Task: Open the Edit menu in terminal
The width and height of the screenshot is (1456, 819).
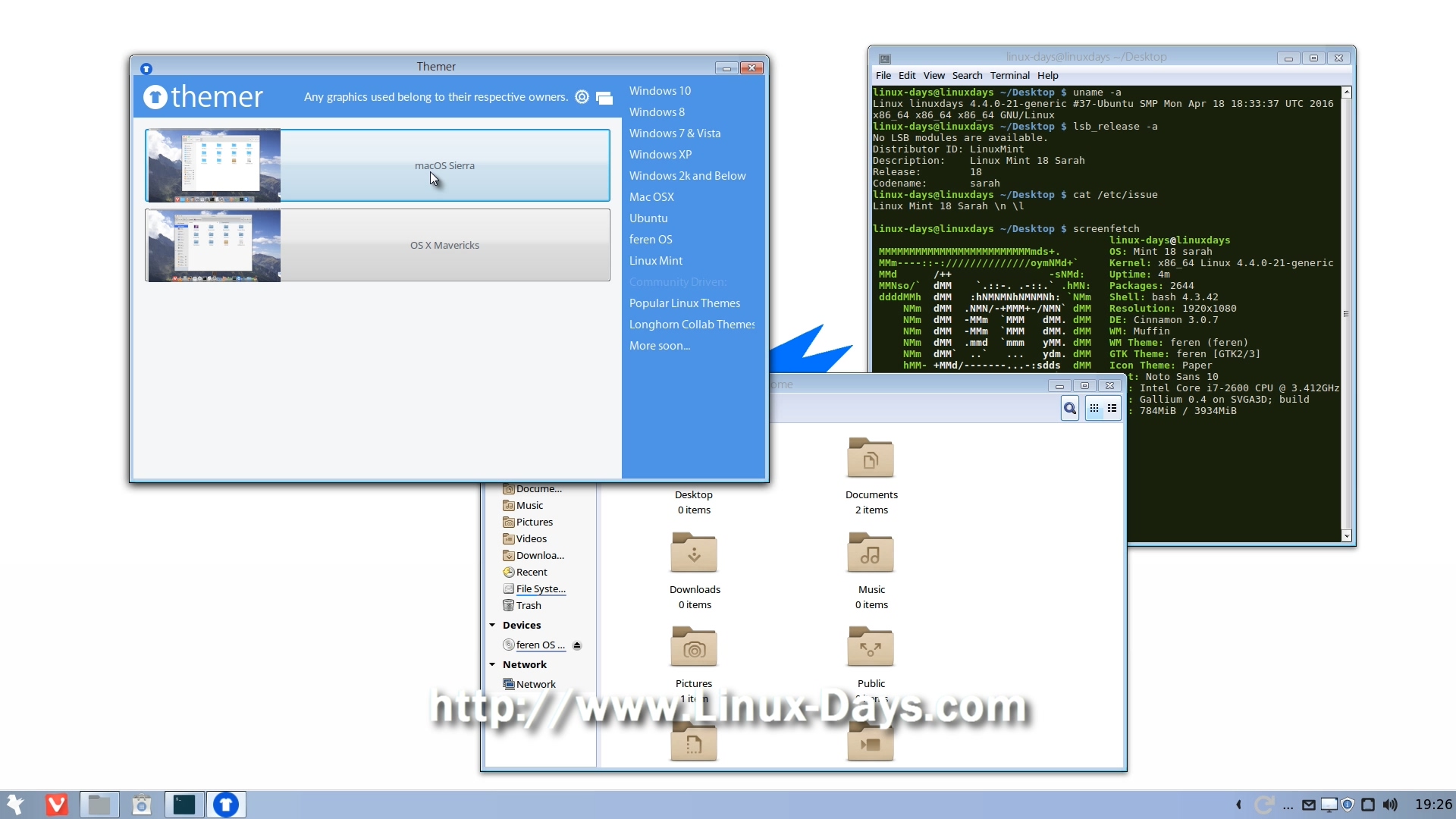Action: click(x=907, y=75)
